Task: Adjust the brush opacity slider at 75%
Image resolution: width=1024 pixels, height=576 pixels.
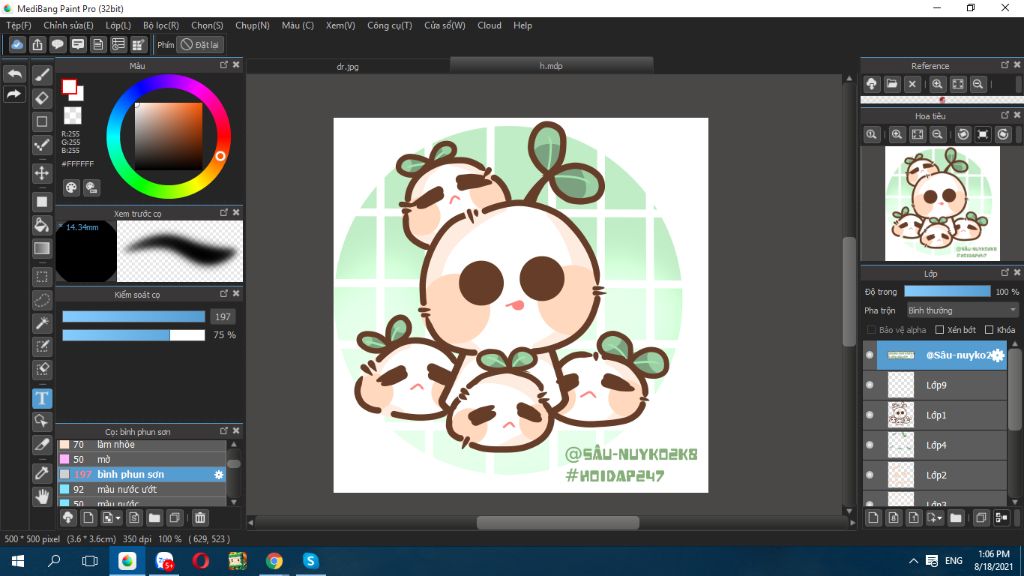Action: (134, 335)
